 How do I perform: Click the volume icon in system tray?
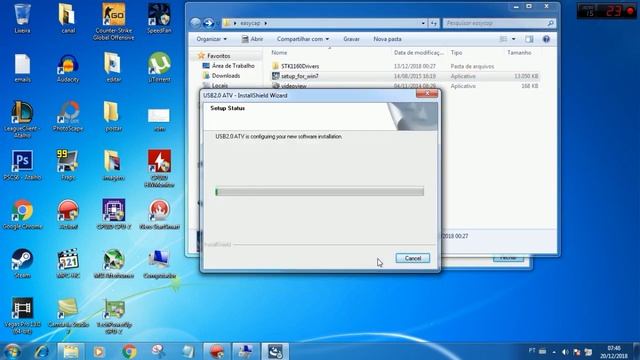[565, 351]
